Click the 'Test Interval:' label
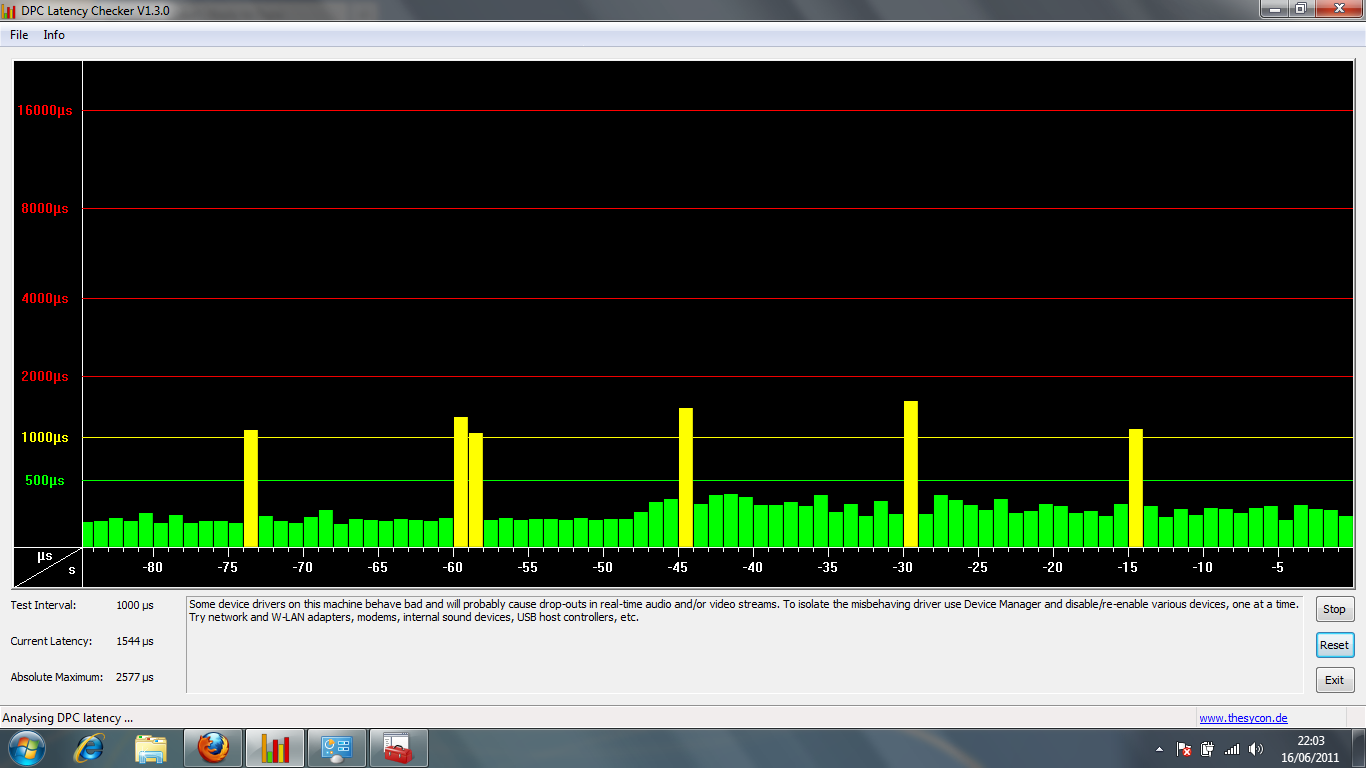Viewport: 1366px width, 768px height. tap(43, 605)
